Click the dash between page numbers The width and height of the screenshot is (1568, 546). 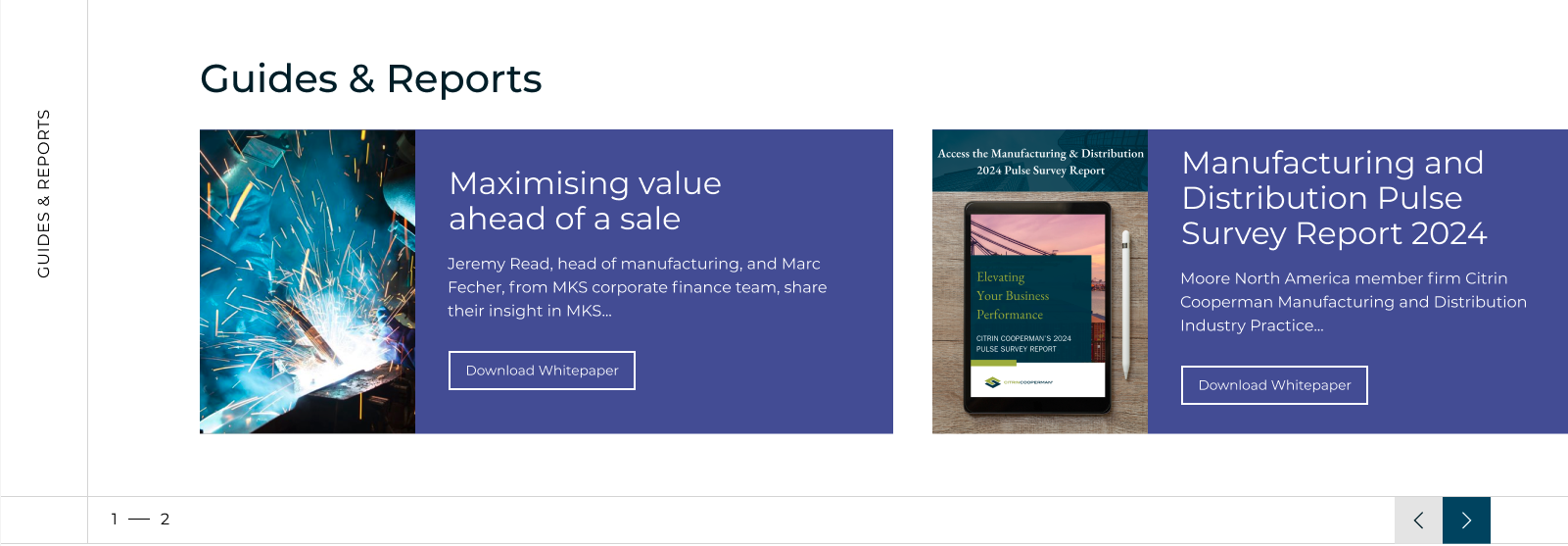pyautogui.click(x=139, y=520)
